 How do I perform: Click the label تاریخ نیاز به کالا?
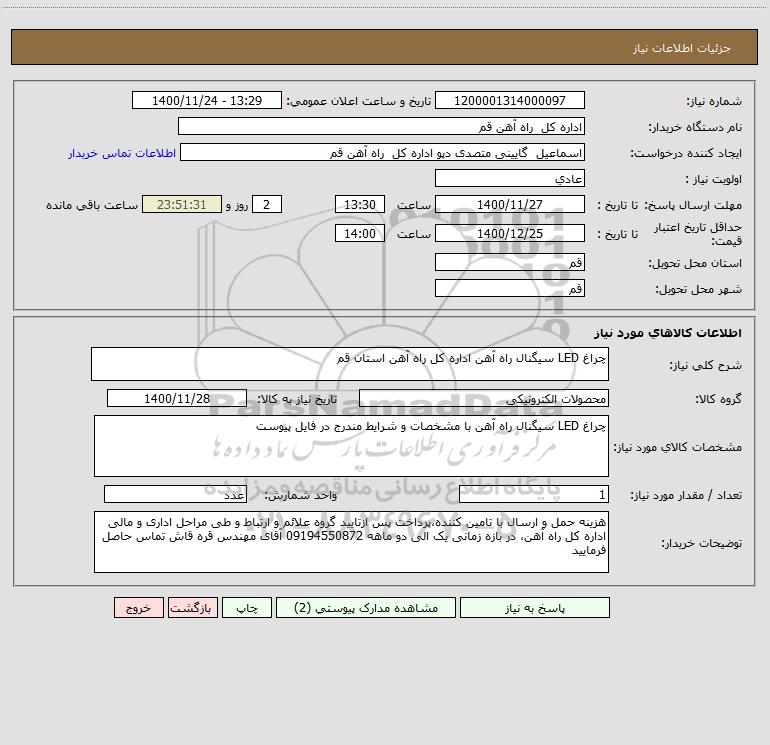tap(297, 399)
